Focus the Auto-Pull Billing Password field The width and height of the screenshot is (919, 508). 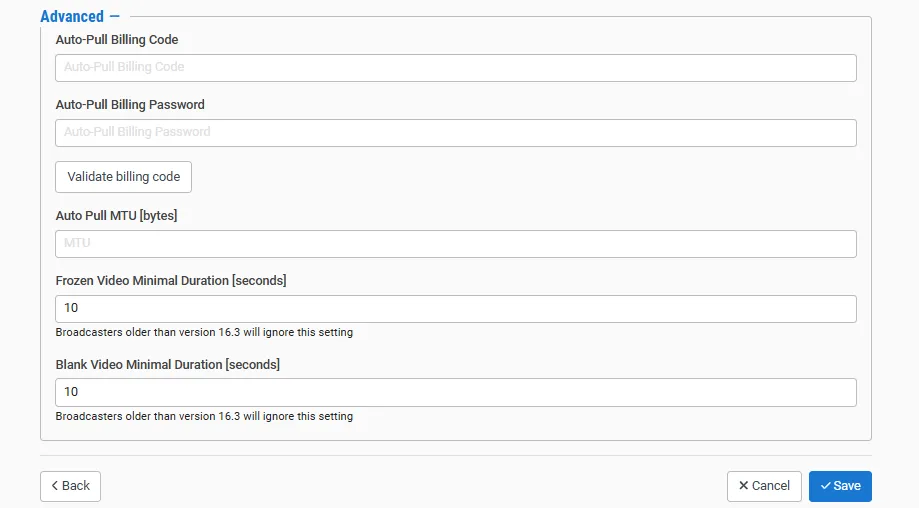[456, 132]
